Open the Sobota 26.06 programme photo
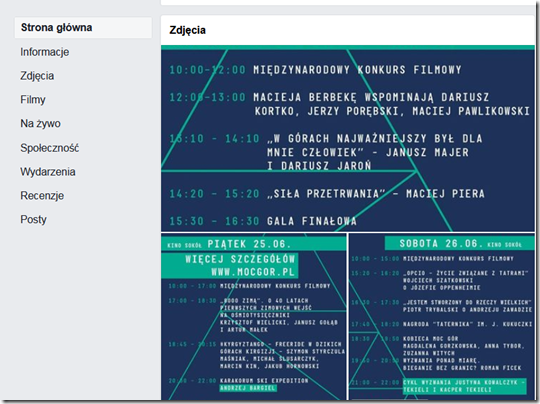This screenshot has height=404, width=540. pos(442,317)
